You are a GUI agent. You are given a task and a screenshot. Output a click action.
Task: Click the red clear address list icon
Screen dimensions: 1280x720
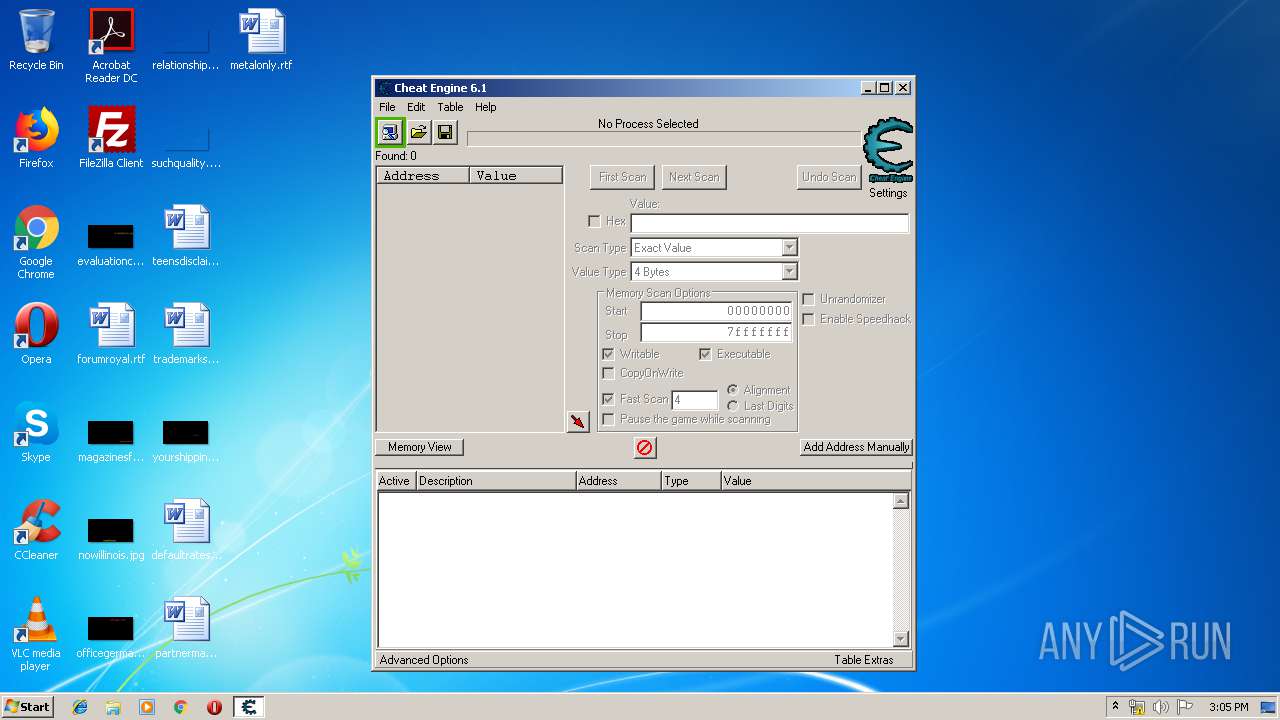[x=645, y=447]
